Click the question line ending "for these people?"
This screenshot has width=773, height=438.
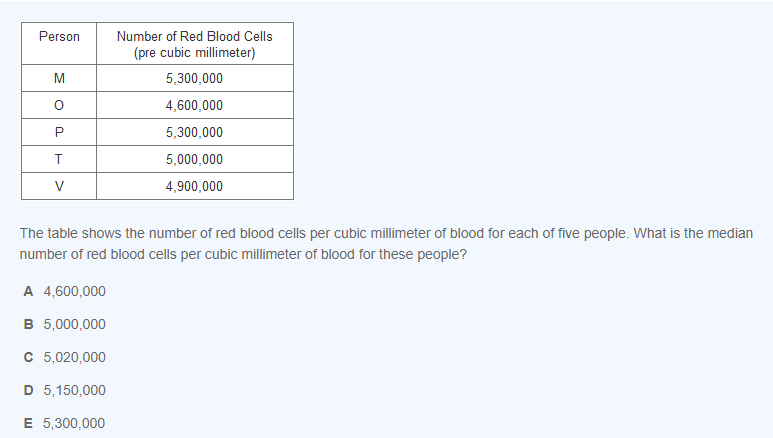click(243, 254)
